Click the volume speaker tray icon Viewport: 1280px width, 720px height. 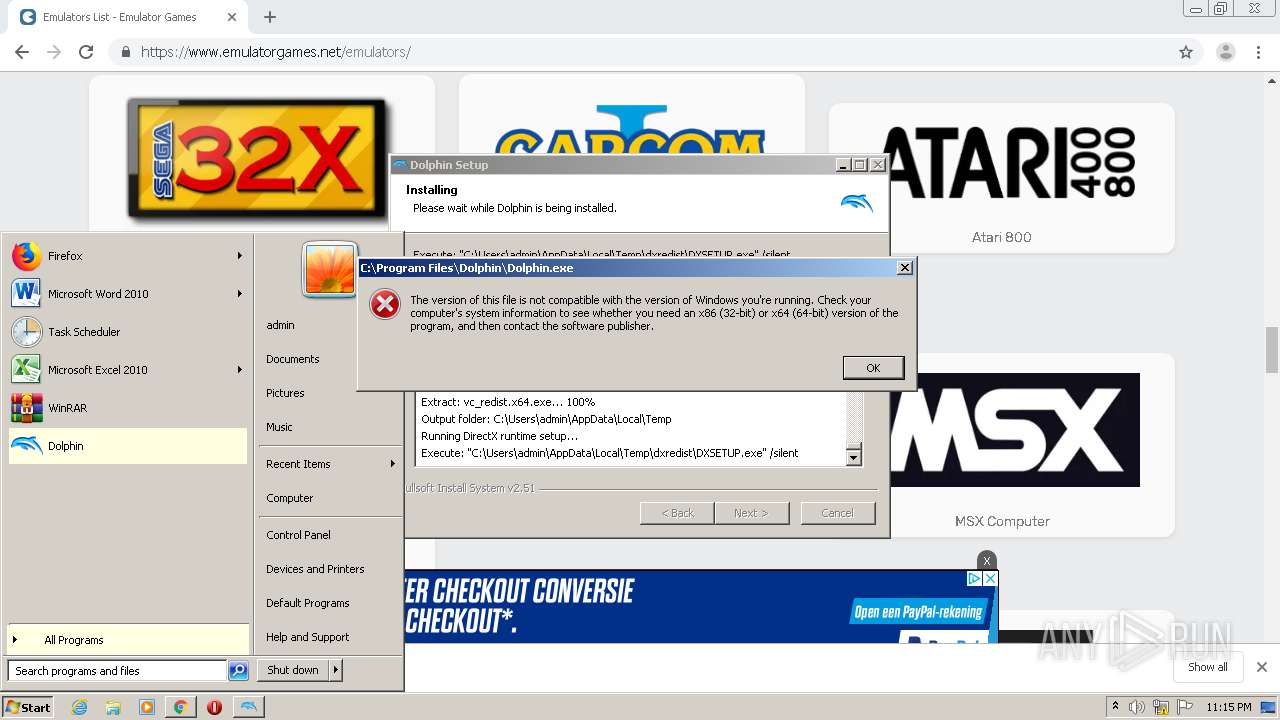tap(1137, 707)
